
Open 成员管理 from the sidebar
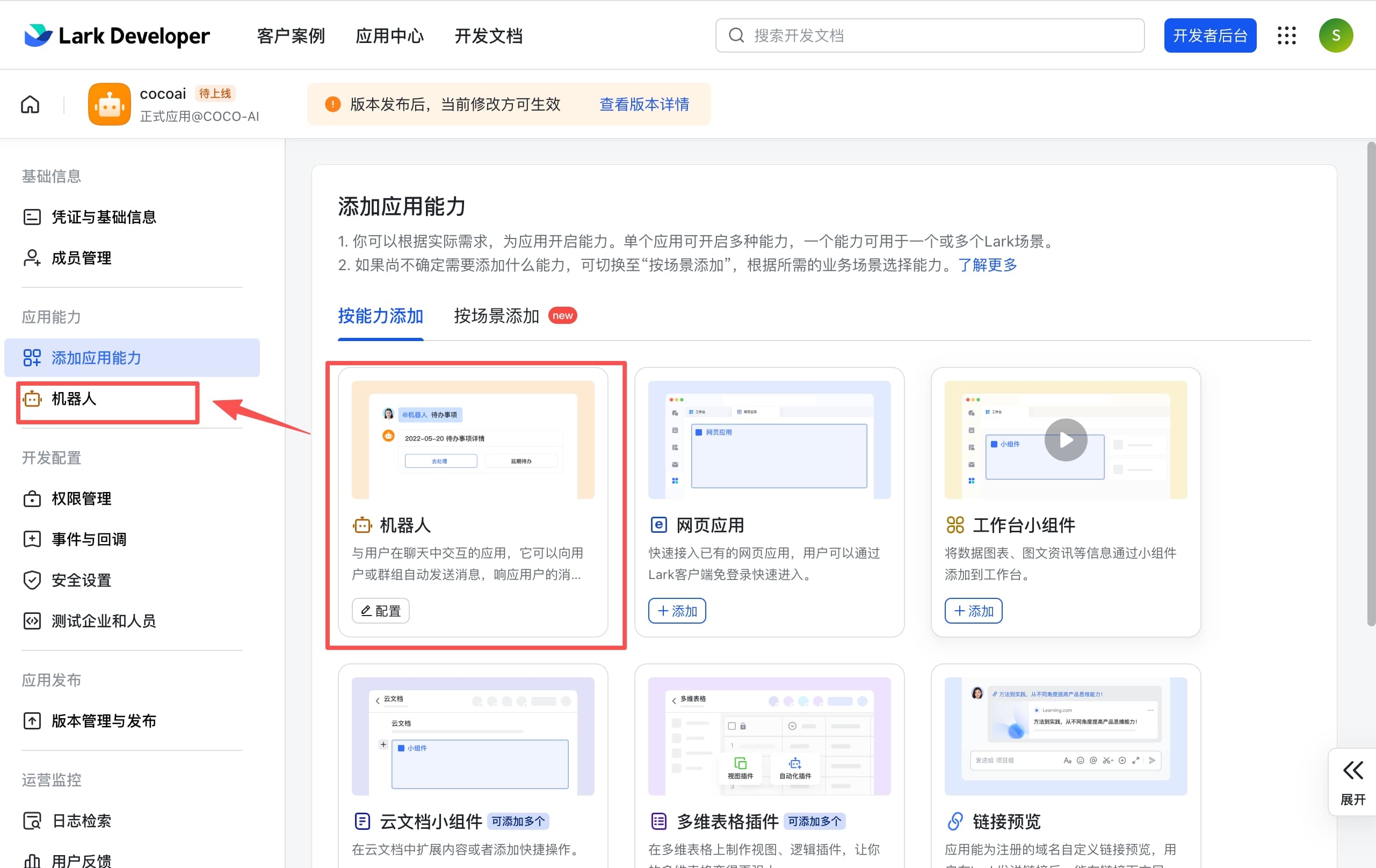81,258
